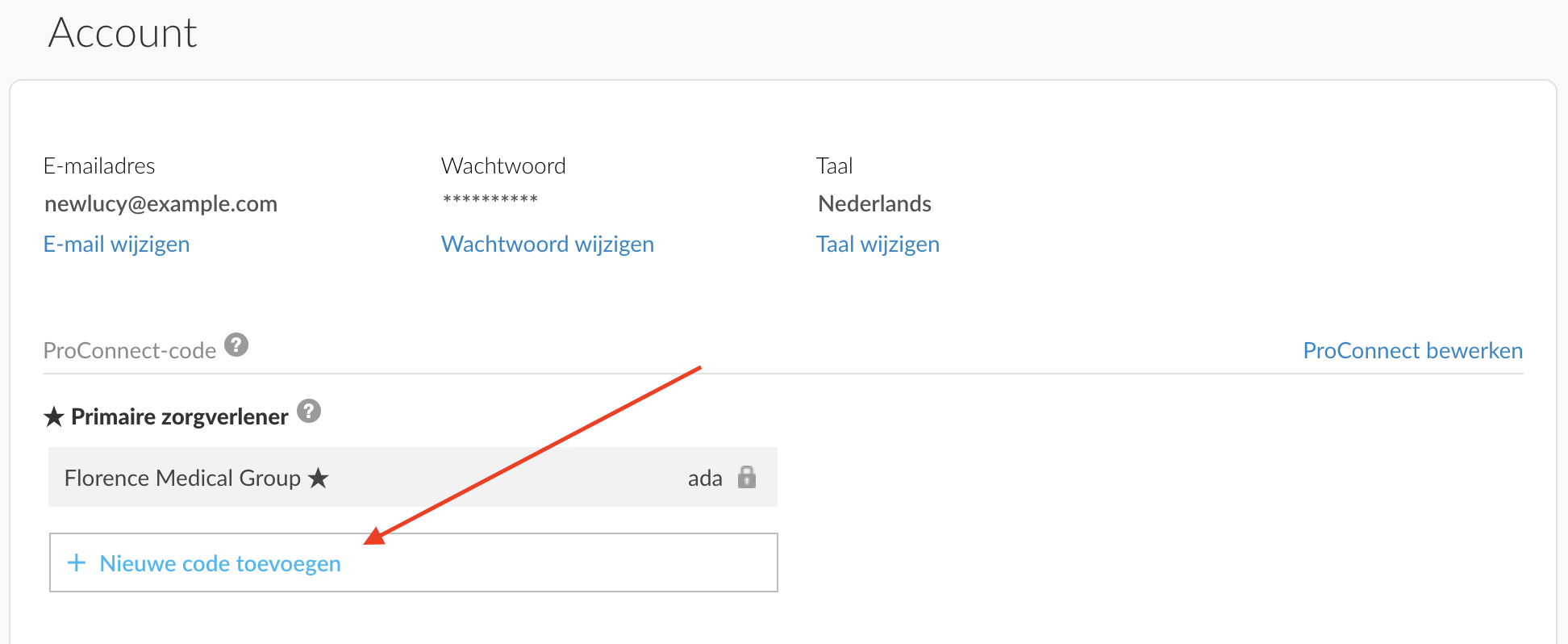Open the E-mail wijzigen link

[x=117, y=244]
